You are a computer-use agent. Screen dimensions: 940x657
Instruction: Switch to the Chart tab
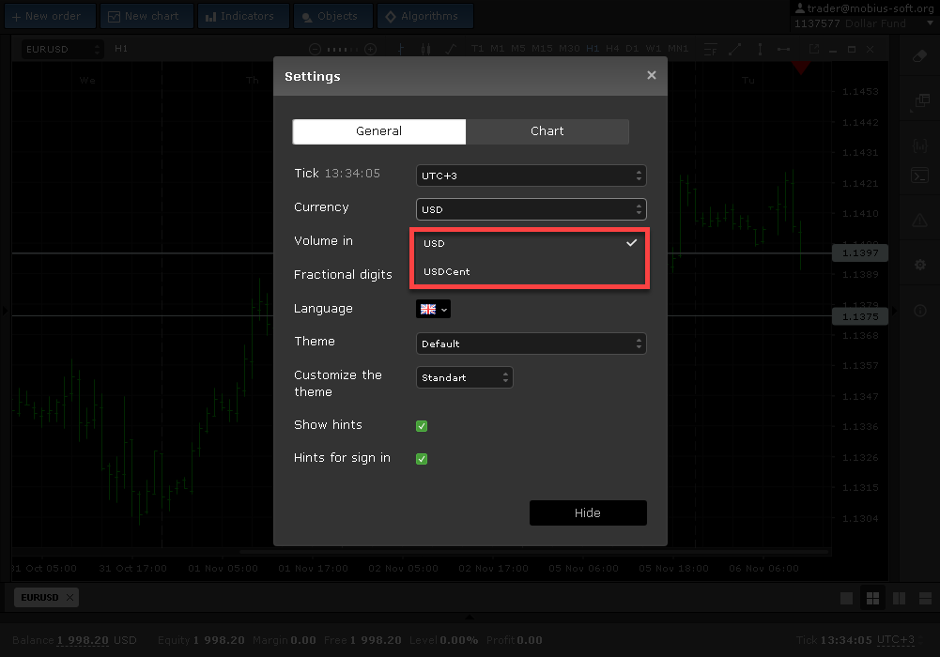547,131
